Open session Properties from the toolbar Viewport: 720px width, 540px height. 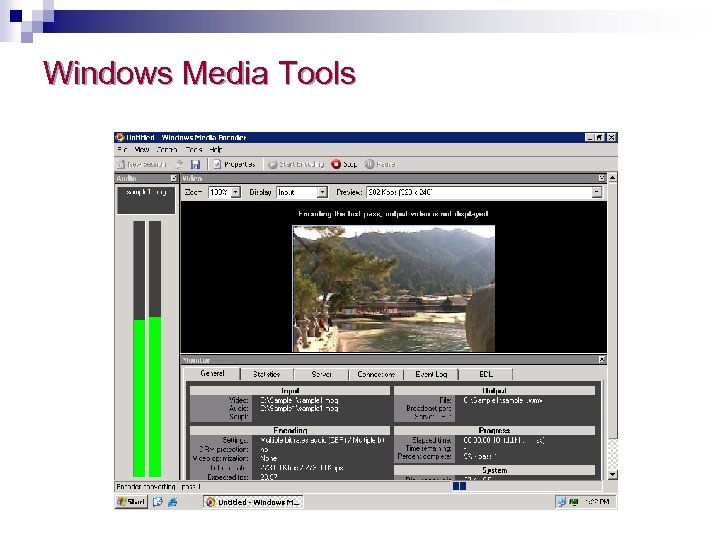coord(234,164)
